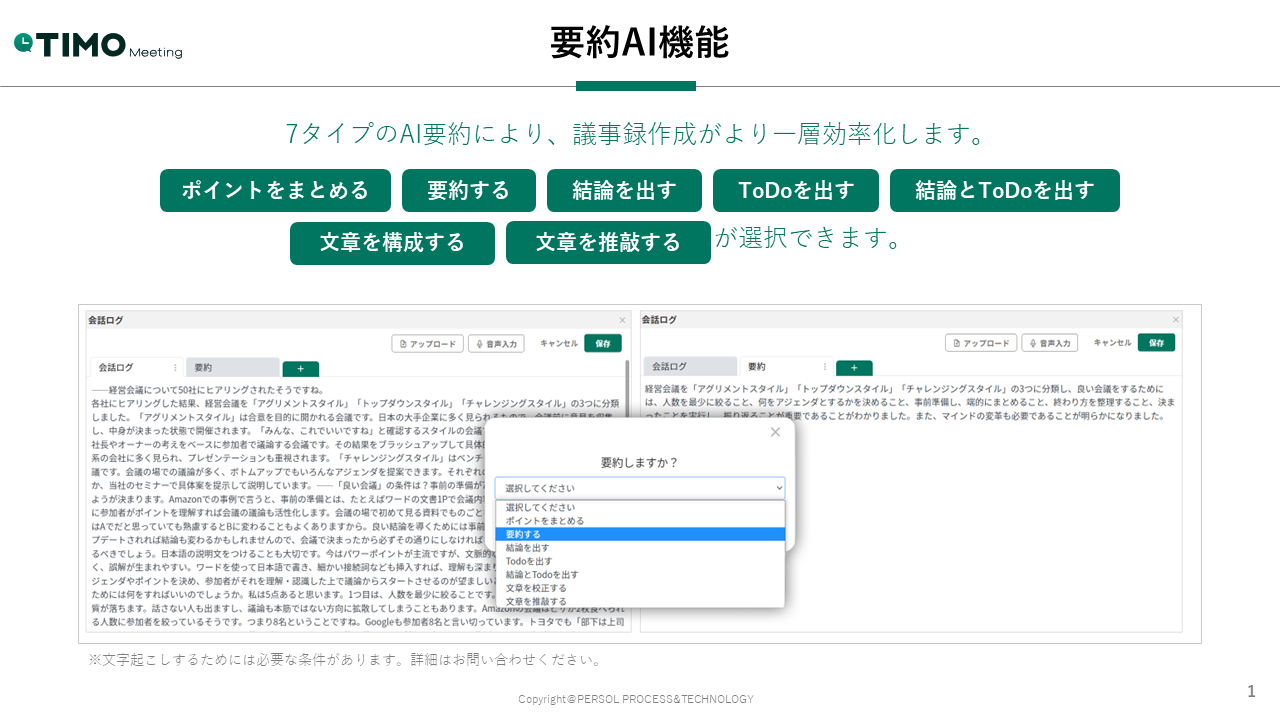This screenshot has height=720, width=1280.
Task: Close the 要約しますか dialog
Action: 775,432
